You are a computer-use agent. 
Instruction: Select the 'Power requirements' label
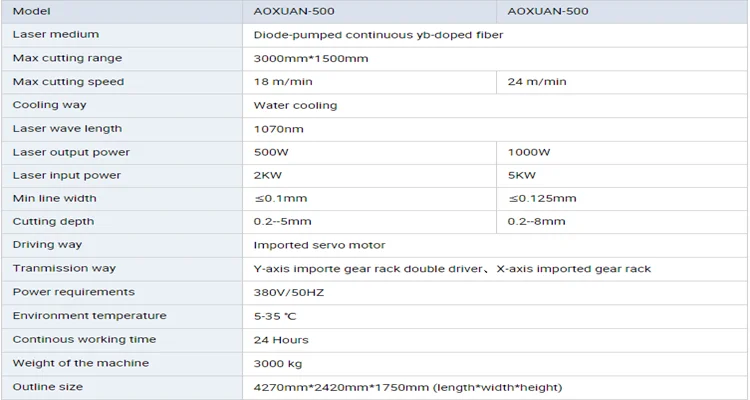click(x=74, y=292)
